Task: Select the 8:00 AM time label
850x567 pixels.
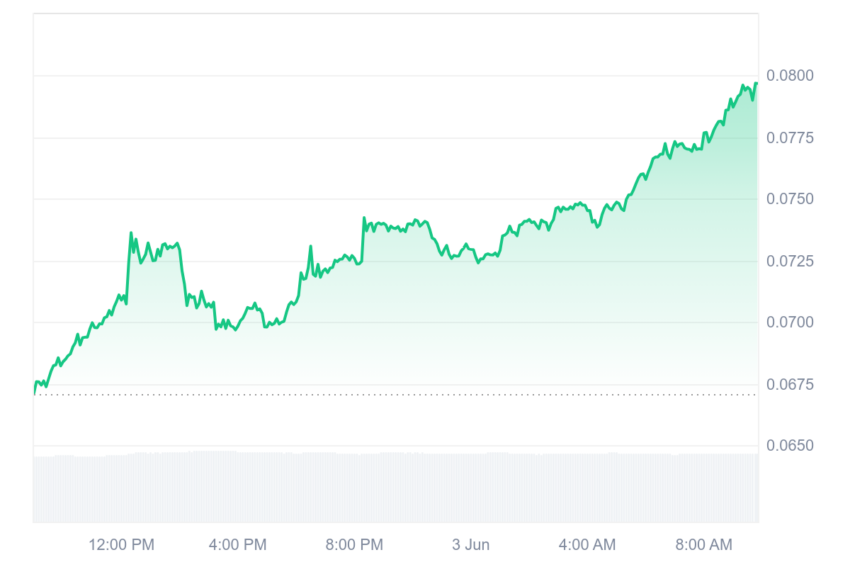Action: pyautogui.click(x=704, y=545)
